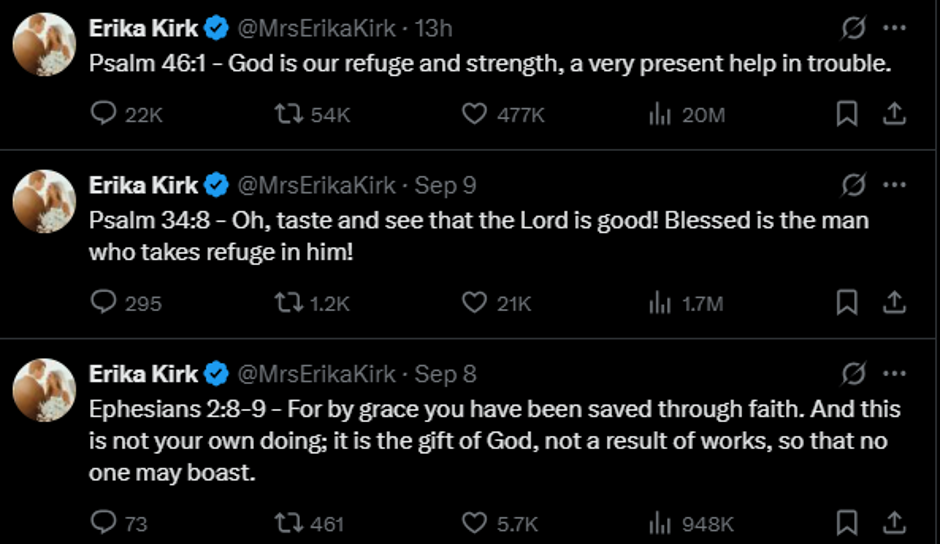Bookmark the Ephesians 2:8-9 post

(847, 522)
